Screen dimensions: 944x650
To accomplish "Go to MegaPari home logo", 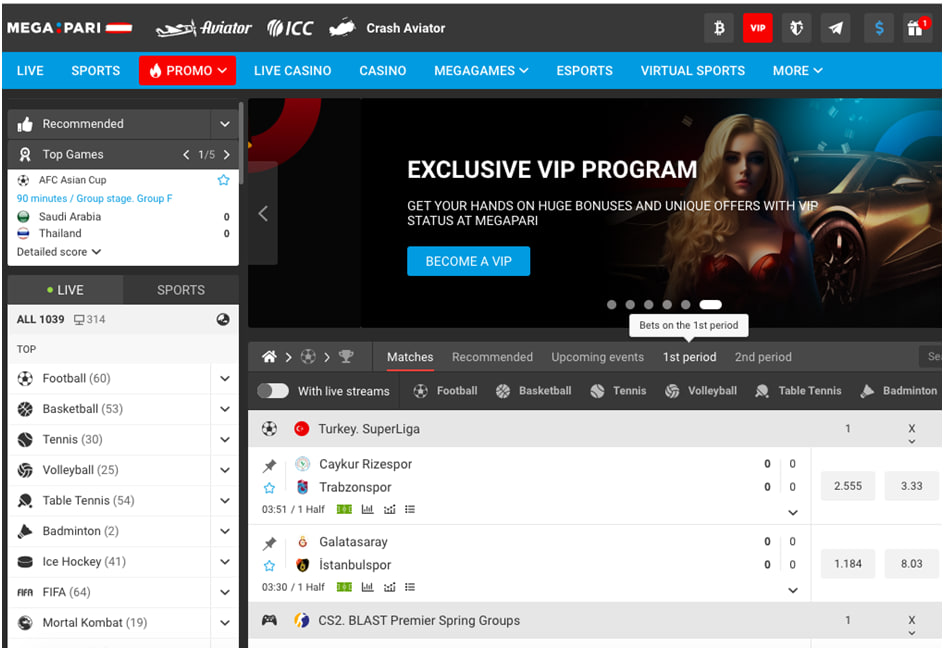I will (x=69, y=28).
